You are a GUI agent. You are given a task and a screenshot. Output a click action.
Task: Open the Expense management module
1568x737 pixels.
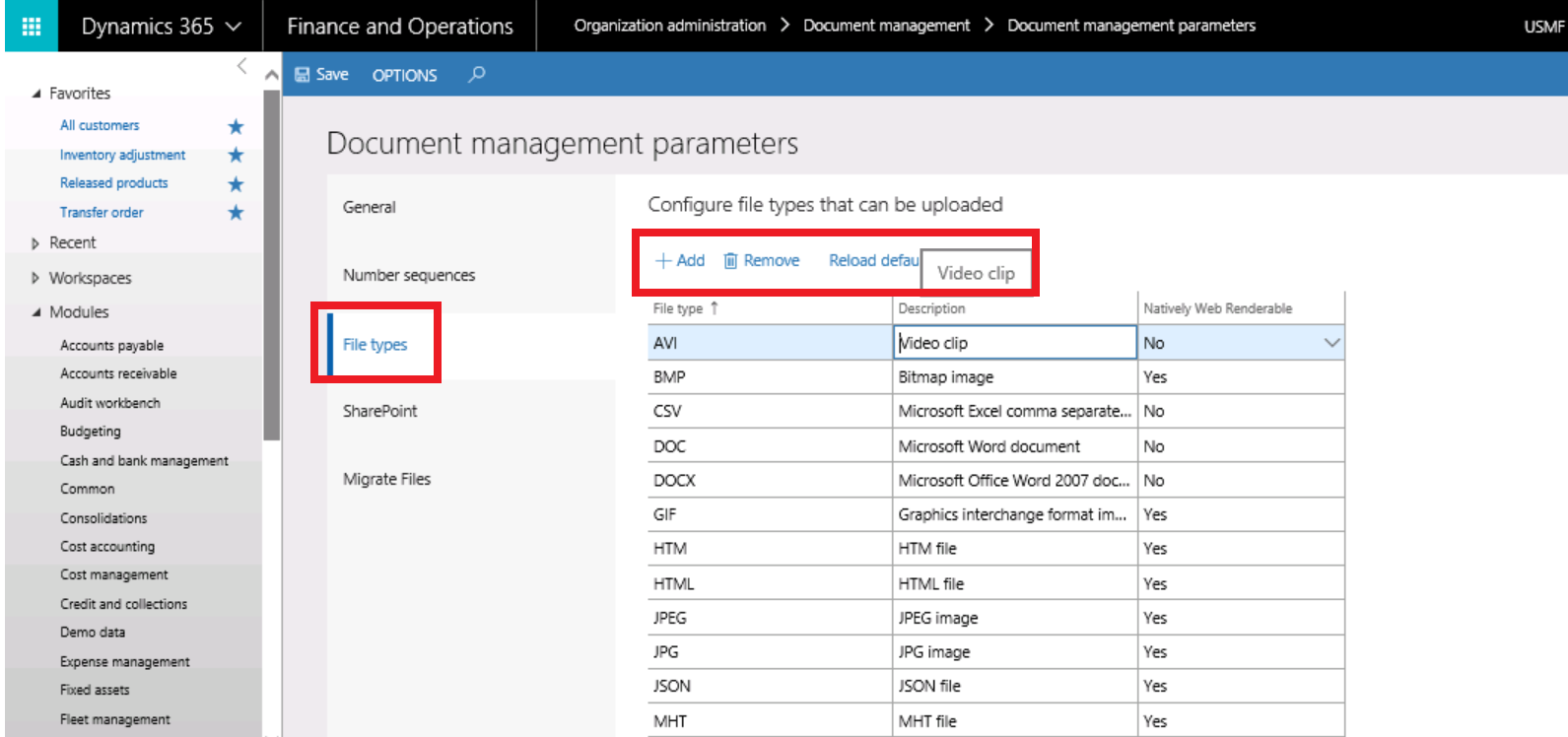click(125, 662)
